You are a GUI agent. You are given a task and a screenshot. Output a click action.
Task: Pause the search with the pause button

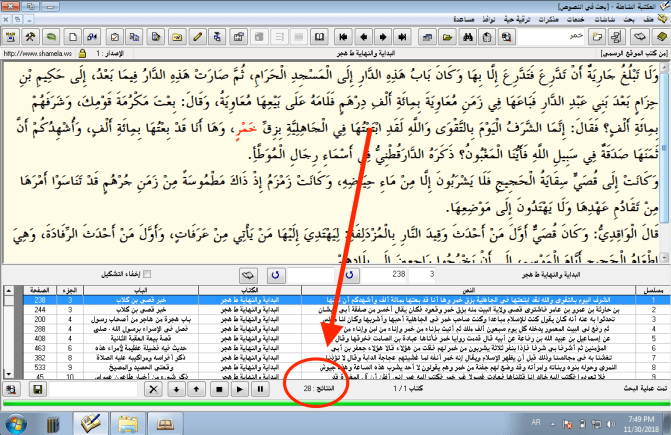pyautogui.click(x=260, y=389)
